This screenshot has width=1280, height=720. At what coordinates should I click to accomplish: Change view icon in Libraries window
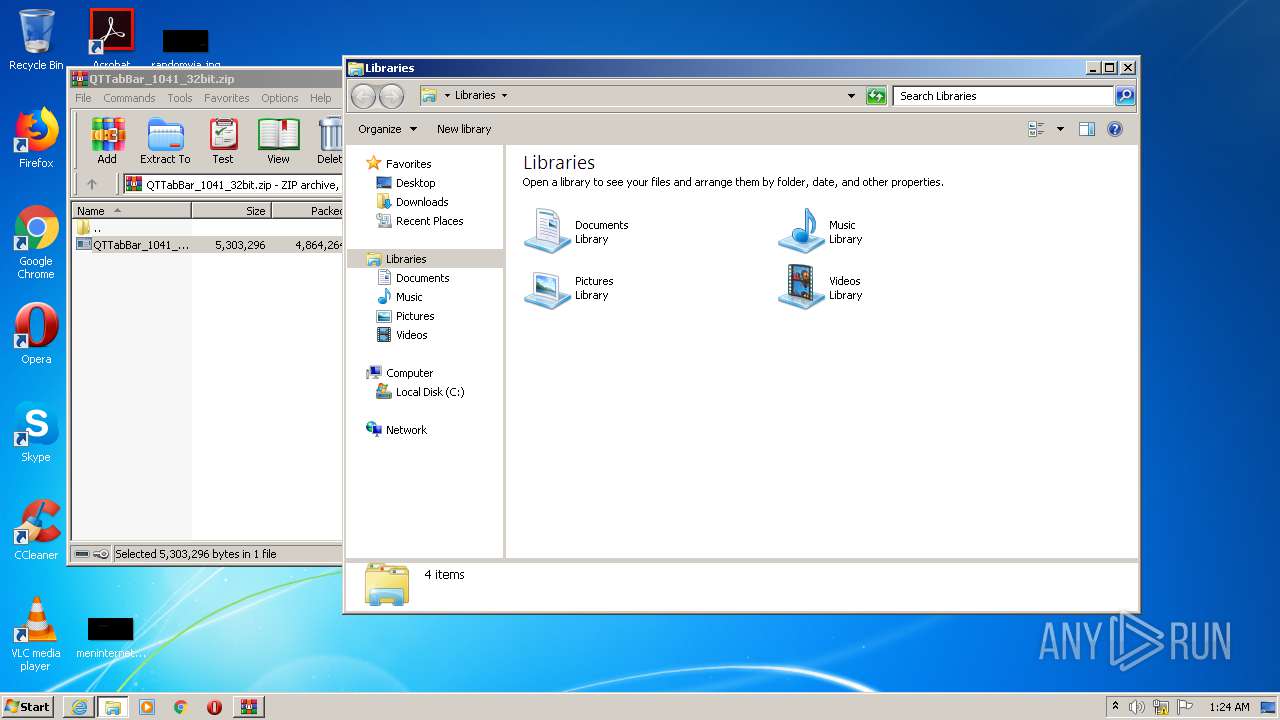1036,129
